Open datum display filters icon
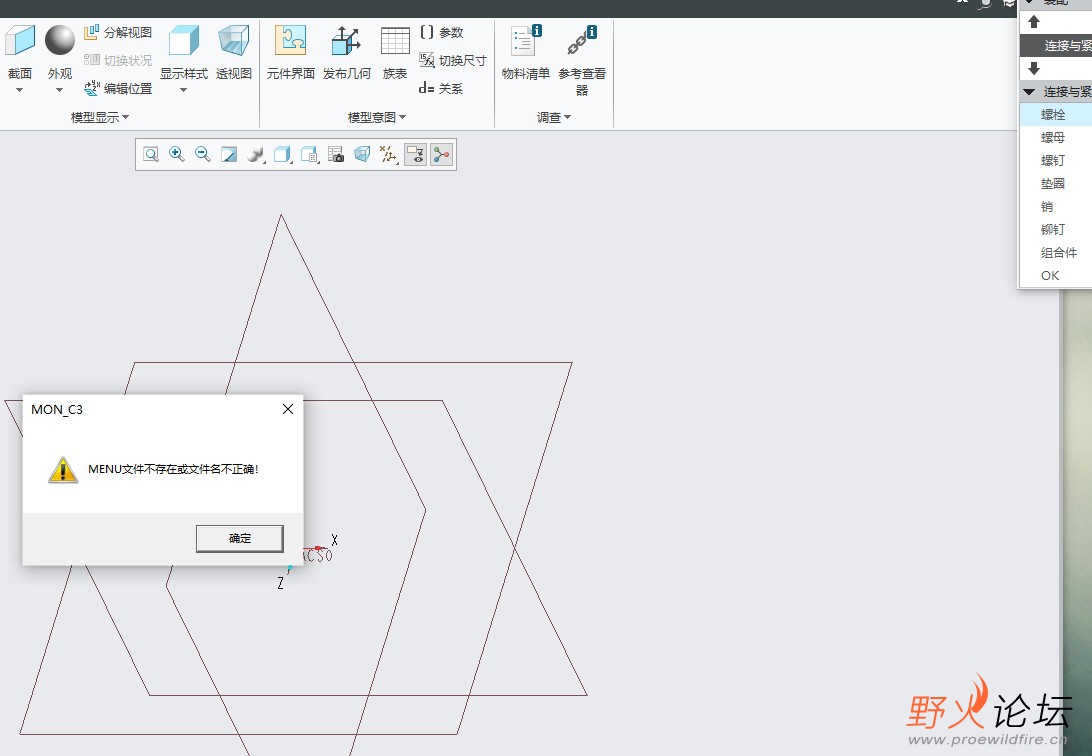1092x756 pixels. pyautogui.click(x=389, y=155)
